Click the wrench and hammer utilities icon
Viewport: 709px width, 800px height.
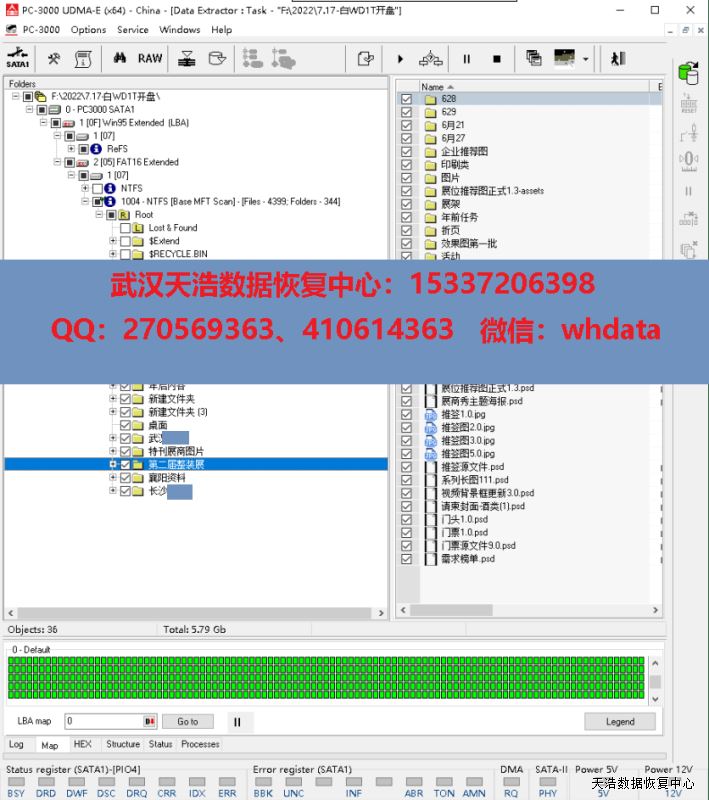coord(54,59)
